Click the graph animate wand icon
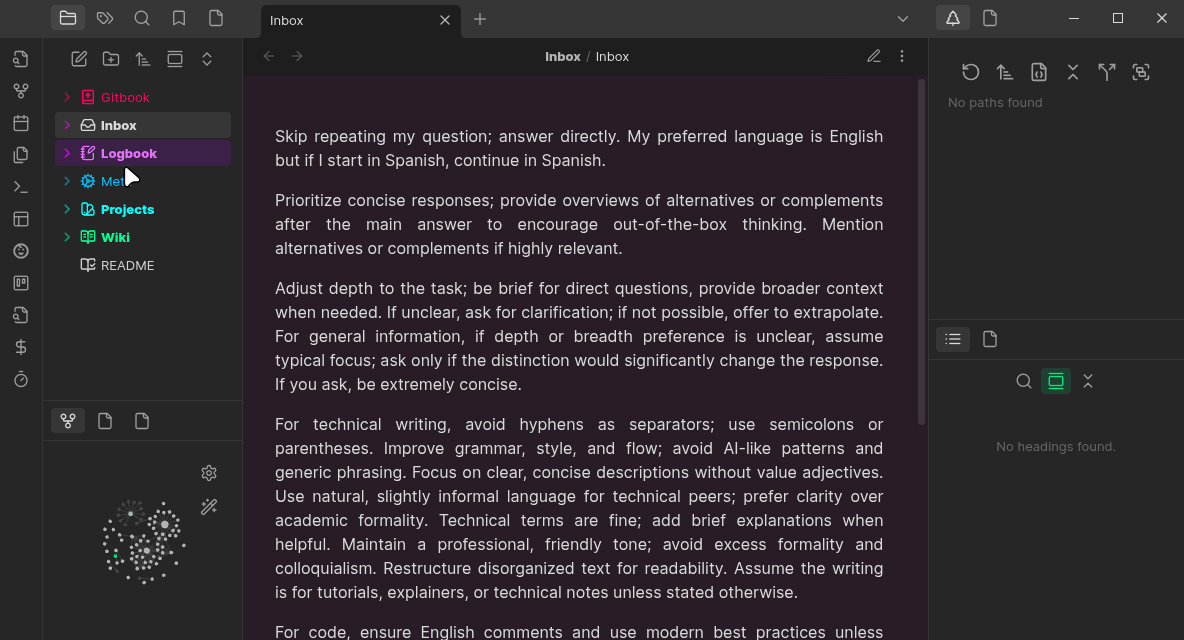 209,506
